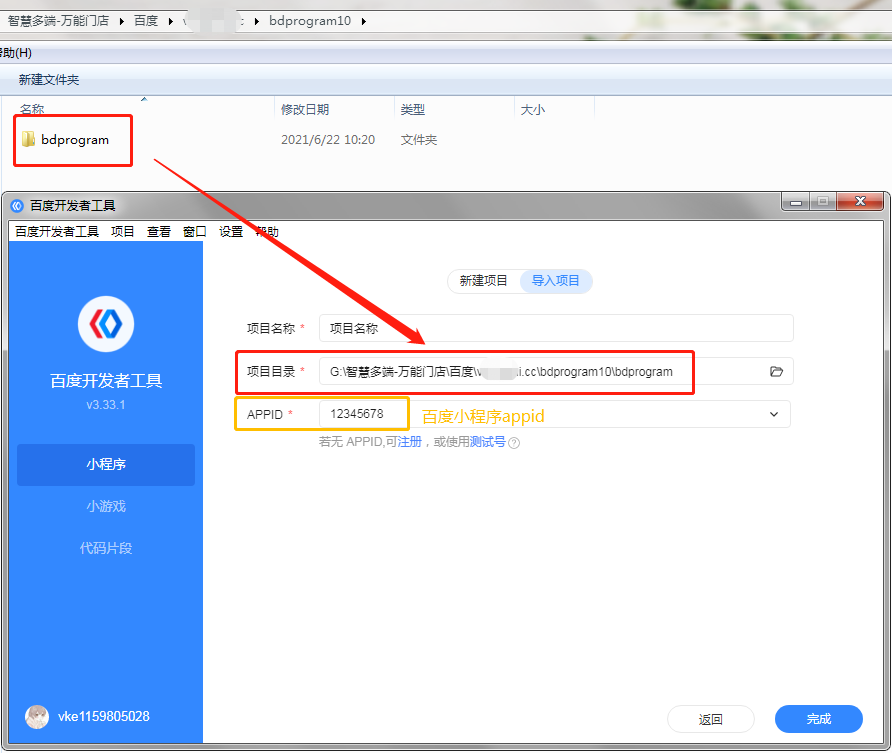Sort by 修改日期 column header

click(x=305, y=110)
